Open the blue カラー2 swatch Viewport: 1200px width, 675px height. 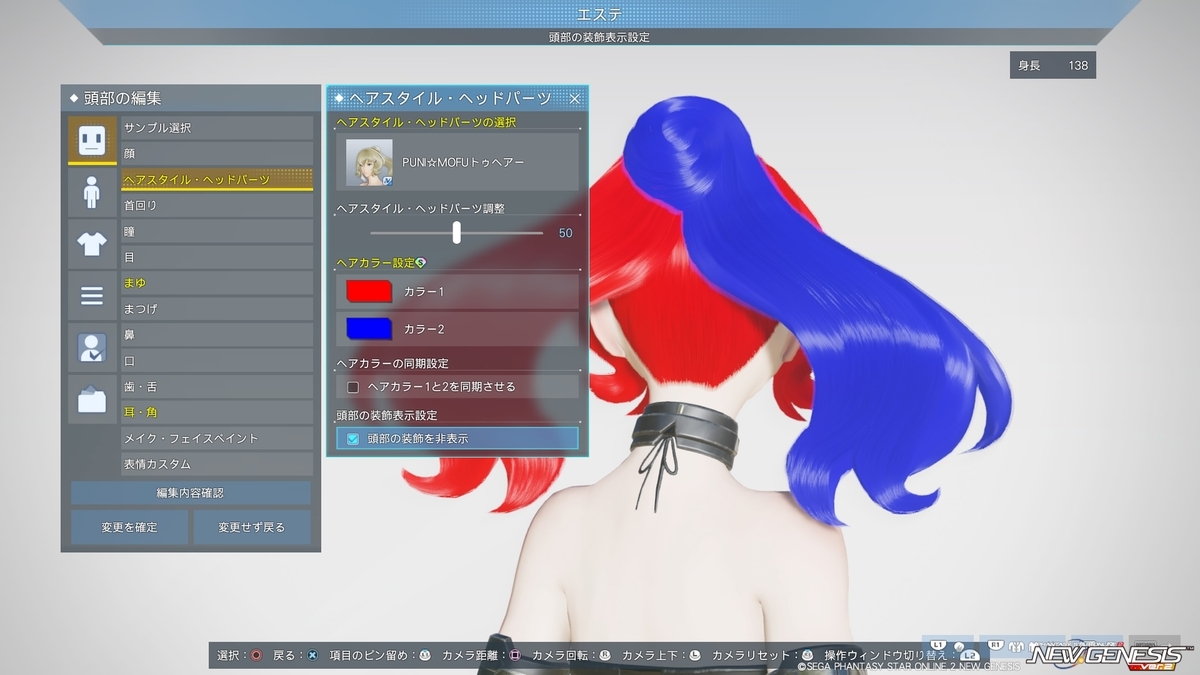369,328
